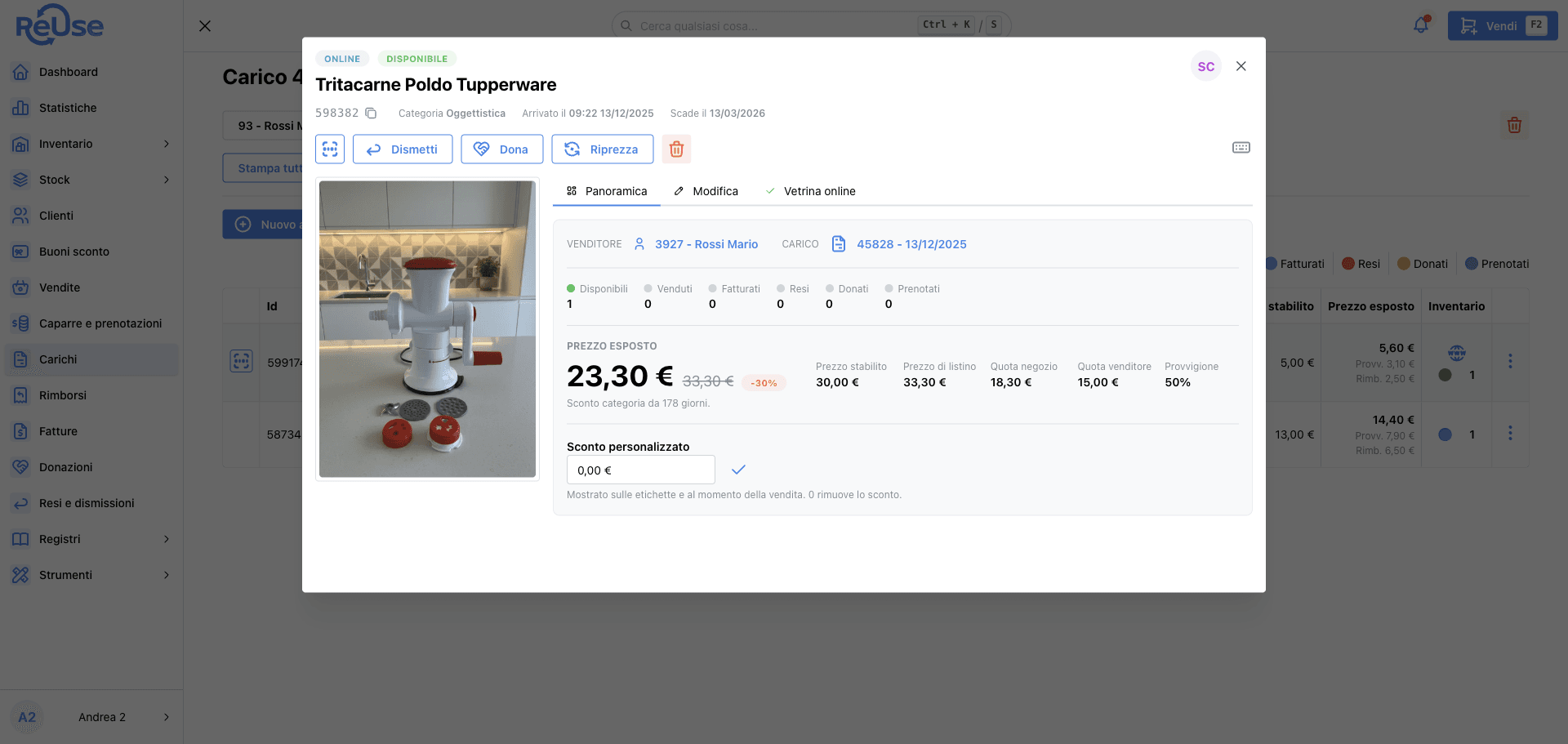Screen dimensions: 1568x744
Task: Close the Tritacarne item dialog
Action: click(x=1241, y=66)
